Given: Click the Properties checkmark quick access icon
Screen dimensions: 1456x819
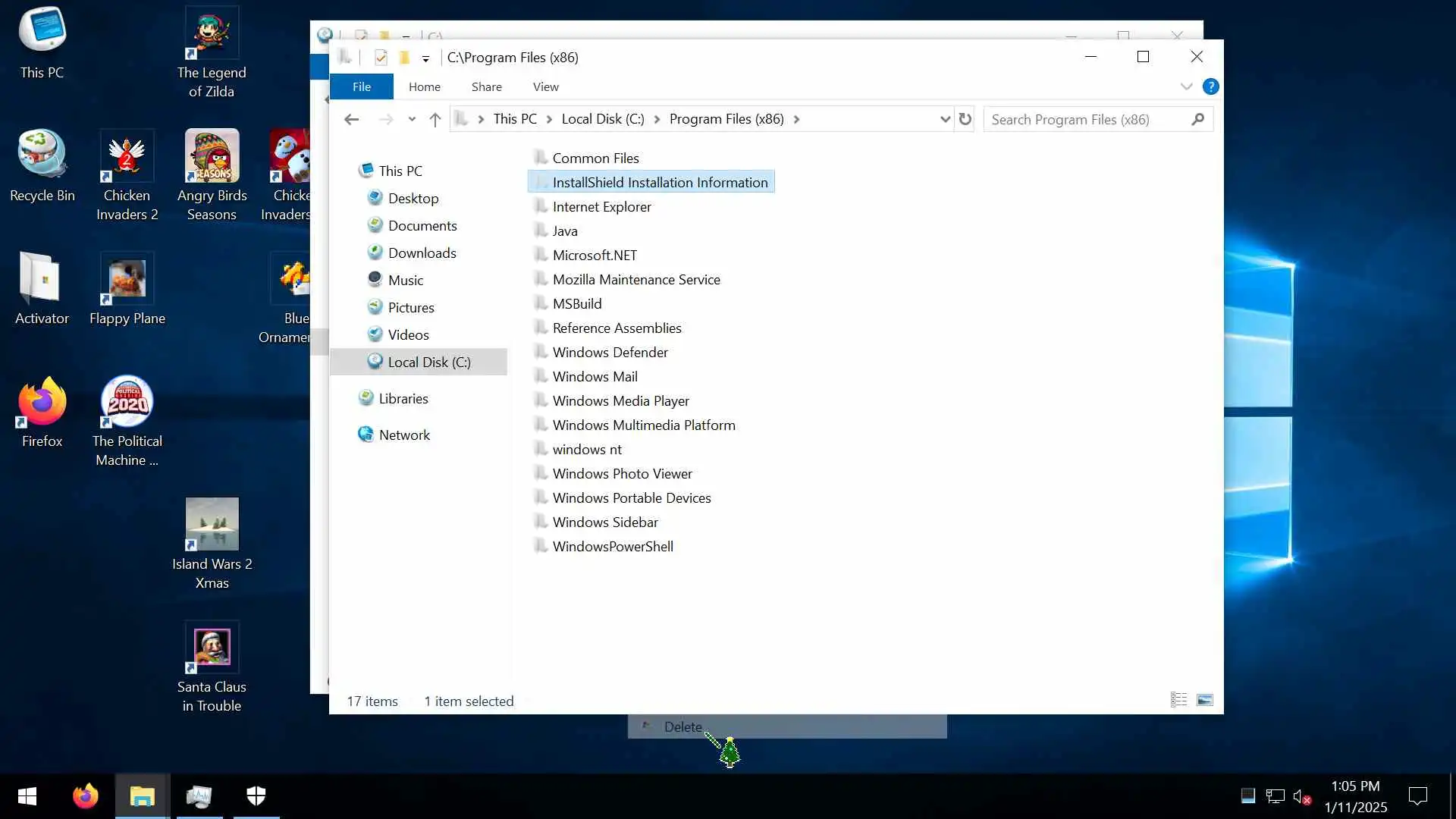Looking at the screenshot, I should pyautogui.click(x=381, y=58).
